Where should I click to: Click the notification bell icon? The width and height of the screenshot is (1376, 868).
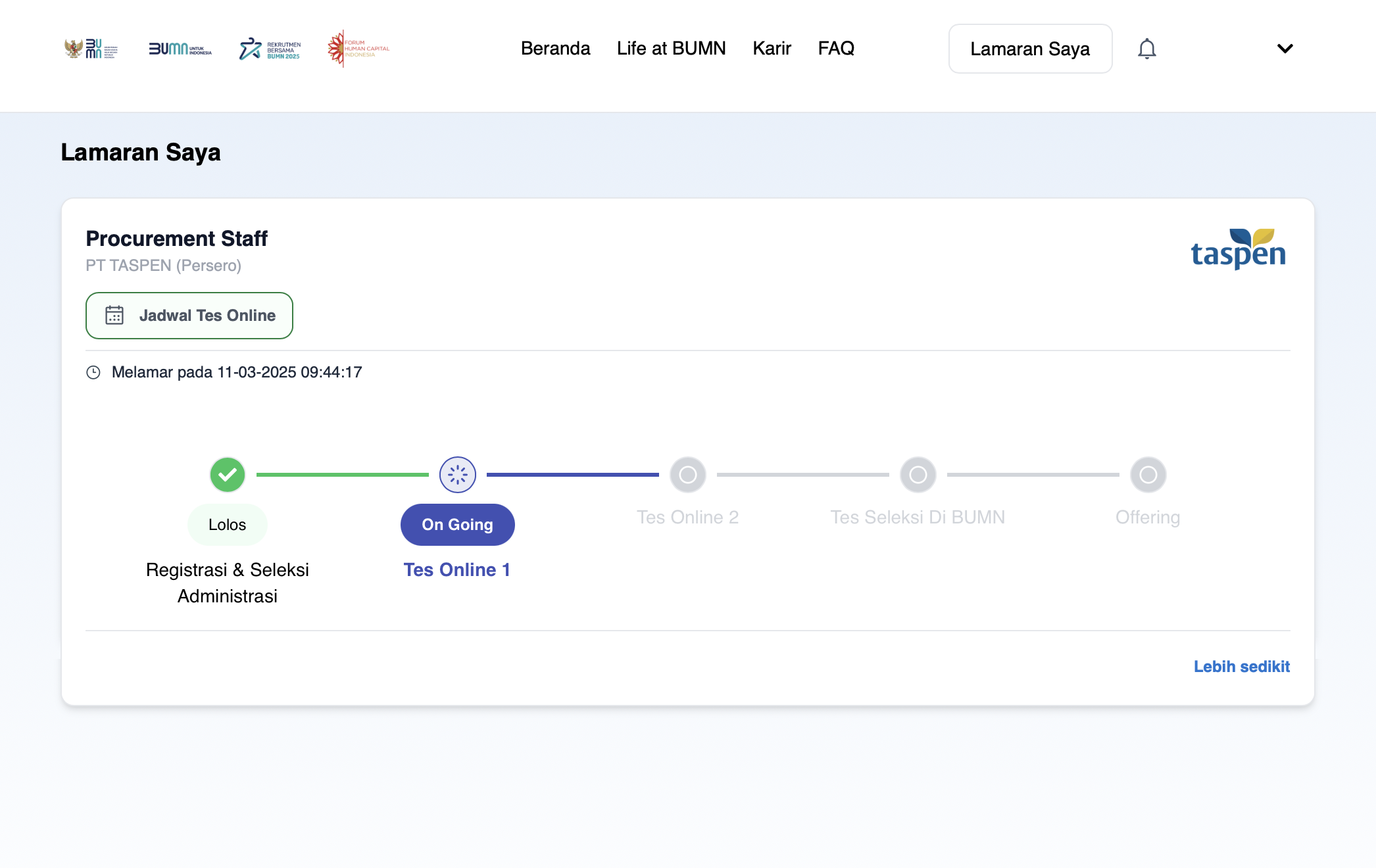coord(1146,49)
